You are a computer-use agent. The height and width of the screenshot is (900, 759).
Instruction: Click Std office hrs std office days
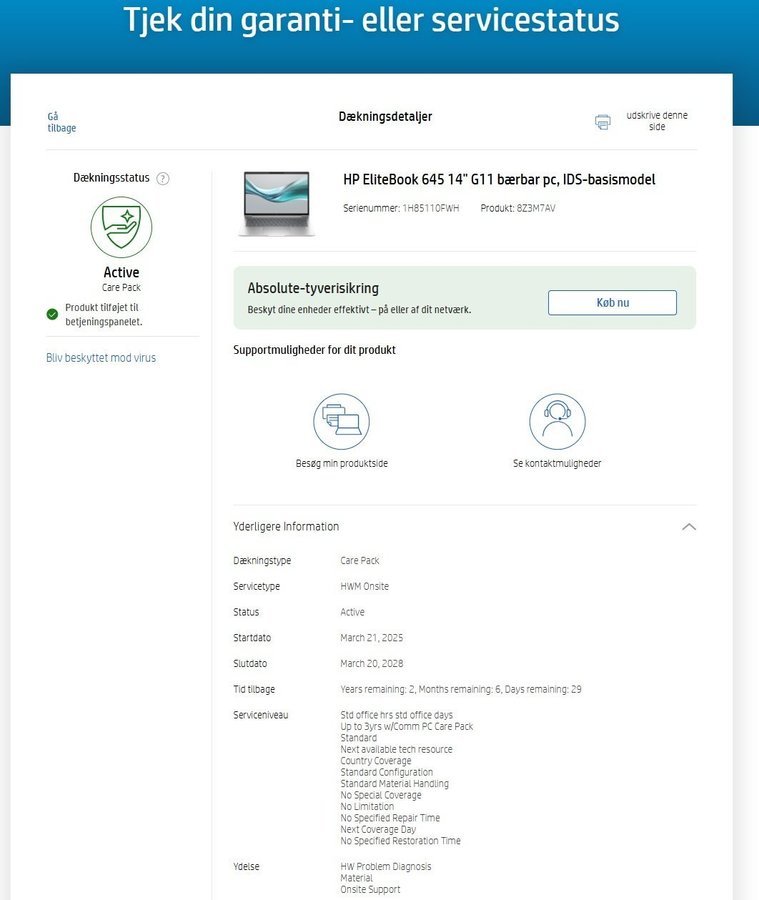pos(396,715)
